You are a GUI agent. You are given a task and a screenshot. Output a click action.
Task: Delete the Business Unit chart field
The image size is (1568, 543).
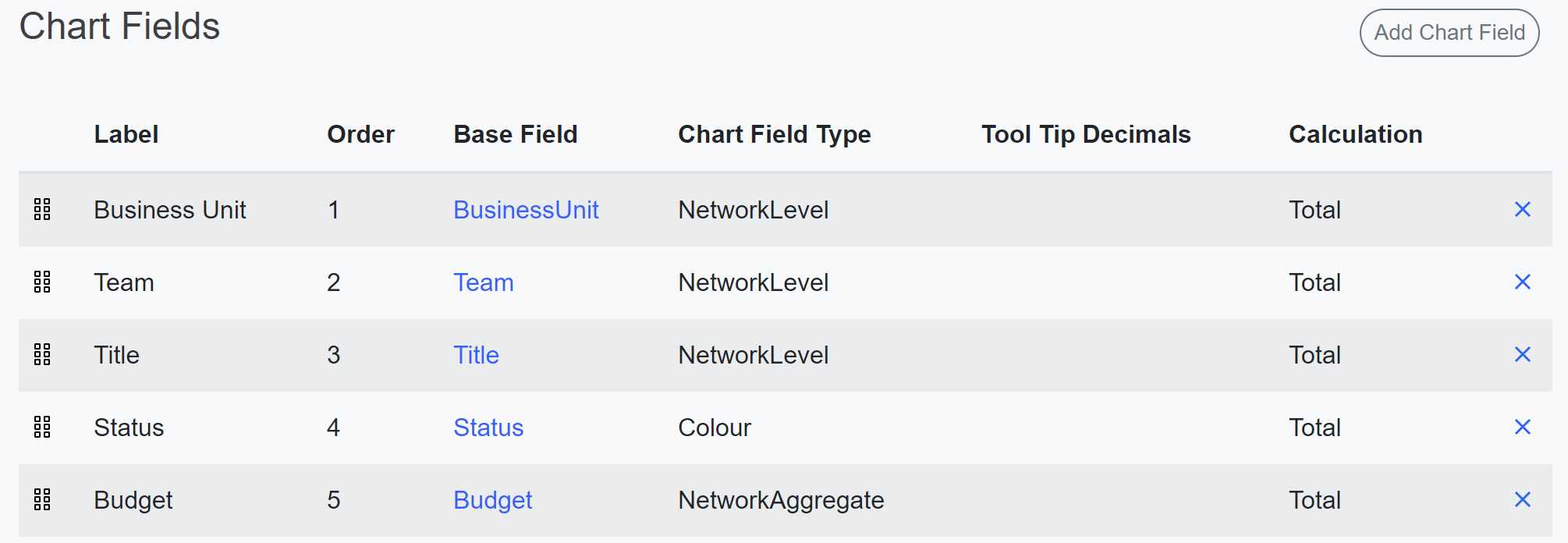tap(1522, 209)
